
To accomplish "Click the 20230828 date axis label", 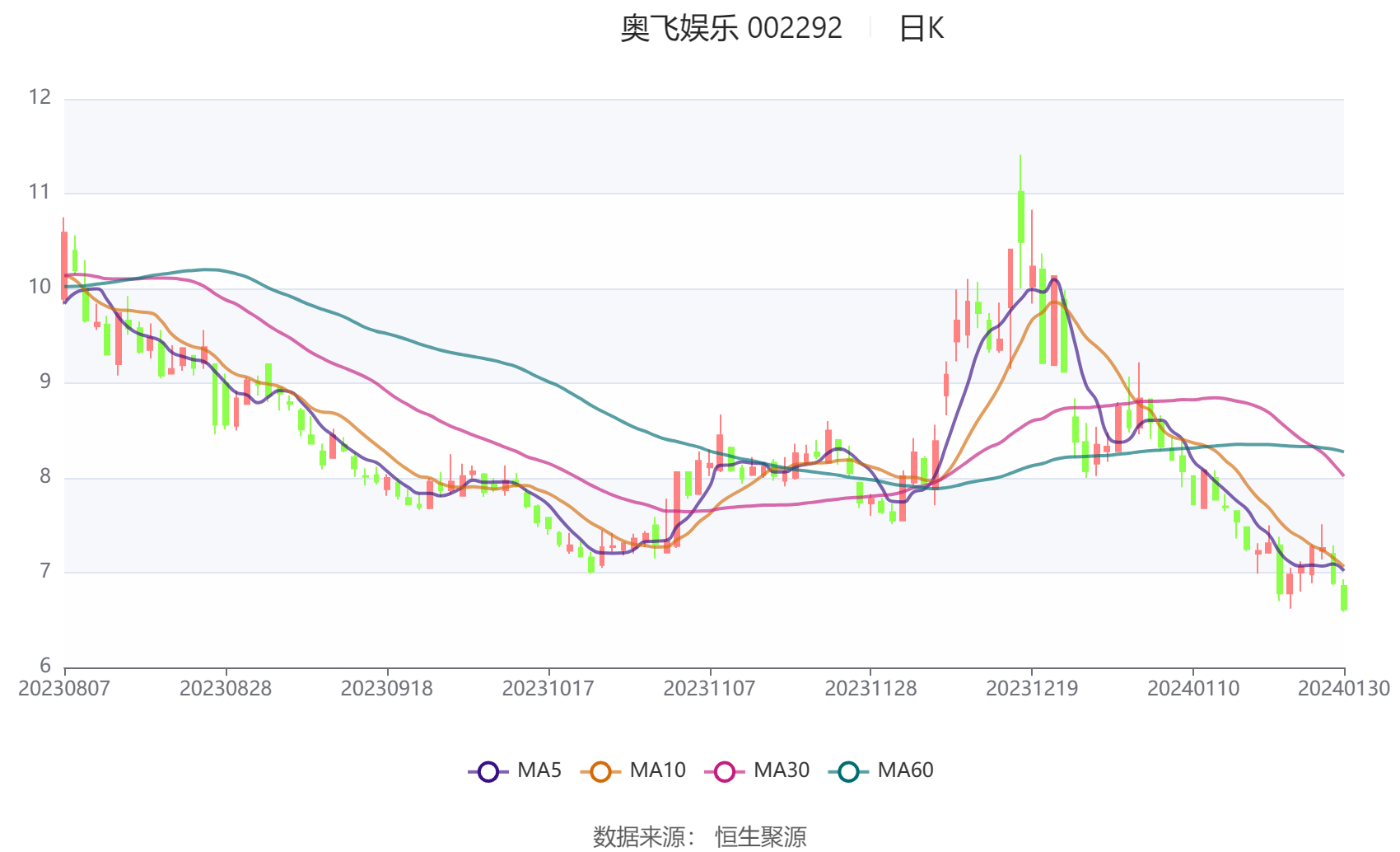I will pyautogui.click(x=226, y=689).
